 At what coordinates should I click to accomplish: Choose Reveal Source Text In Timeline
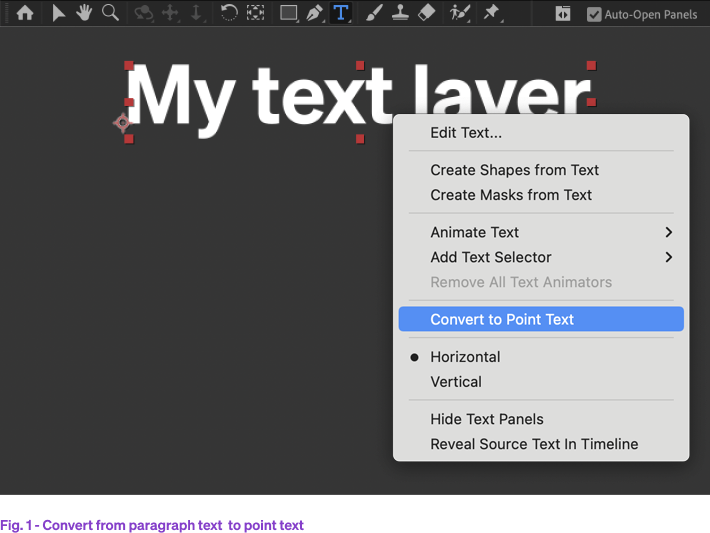[541, 444]
